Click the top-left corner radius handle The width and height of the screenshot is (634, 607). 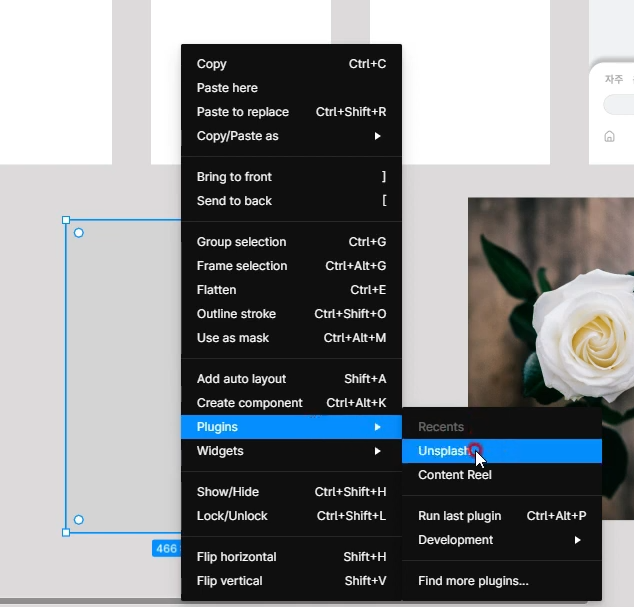(79, 233)
